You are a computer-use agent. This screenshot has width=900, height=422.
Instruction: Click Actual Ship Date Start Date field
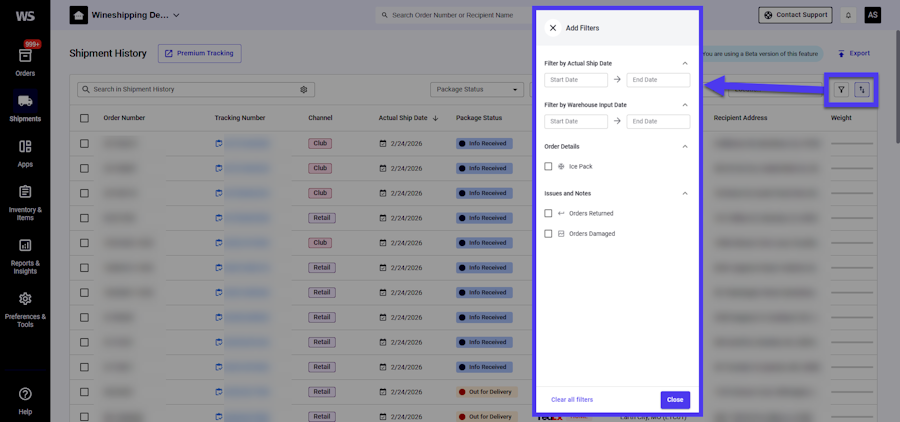(x=576, y=80)
